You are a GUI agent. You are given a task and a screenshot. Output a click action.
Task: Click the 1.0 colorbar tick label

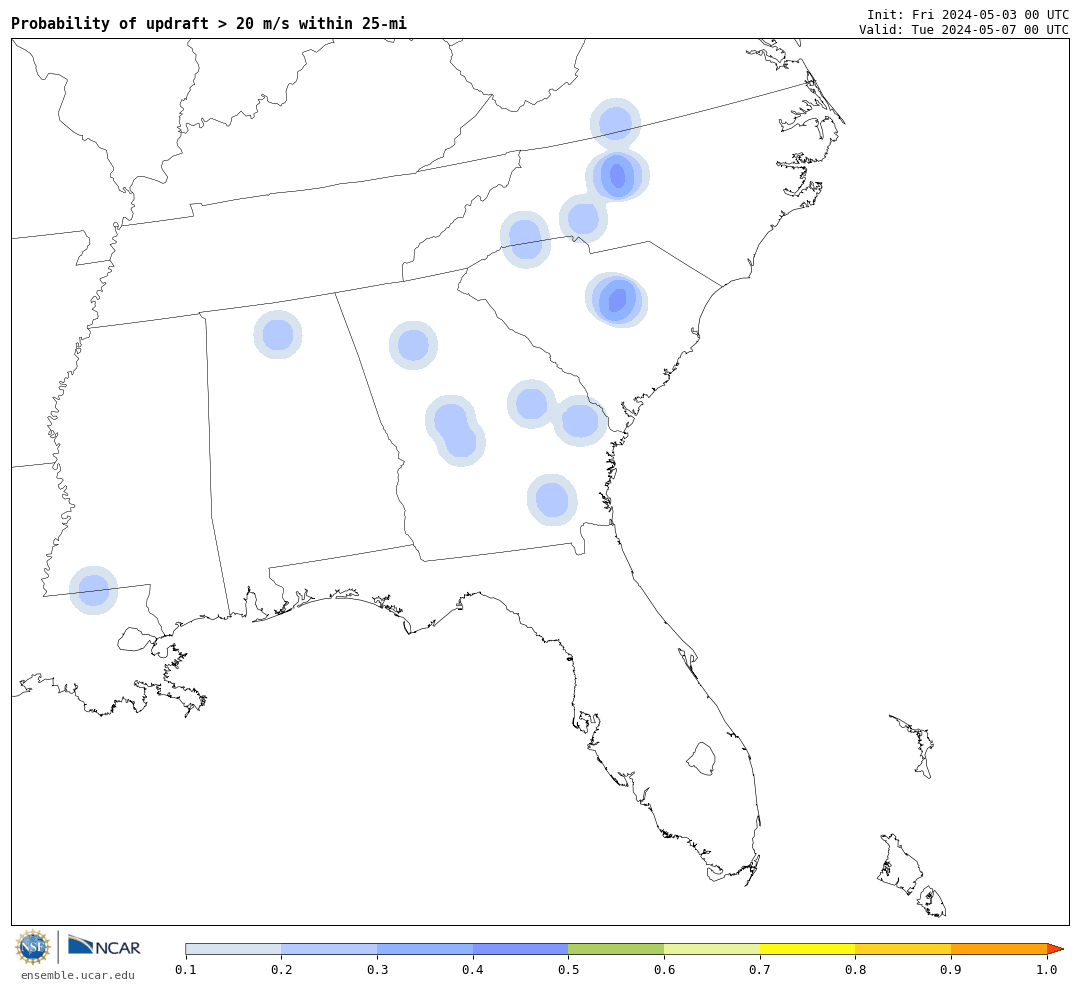click(1047, 969)
